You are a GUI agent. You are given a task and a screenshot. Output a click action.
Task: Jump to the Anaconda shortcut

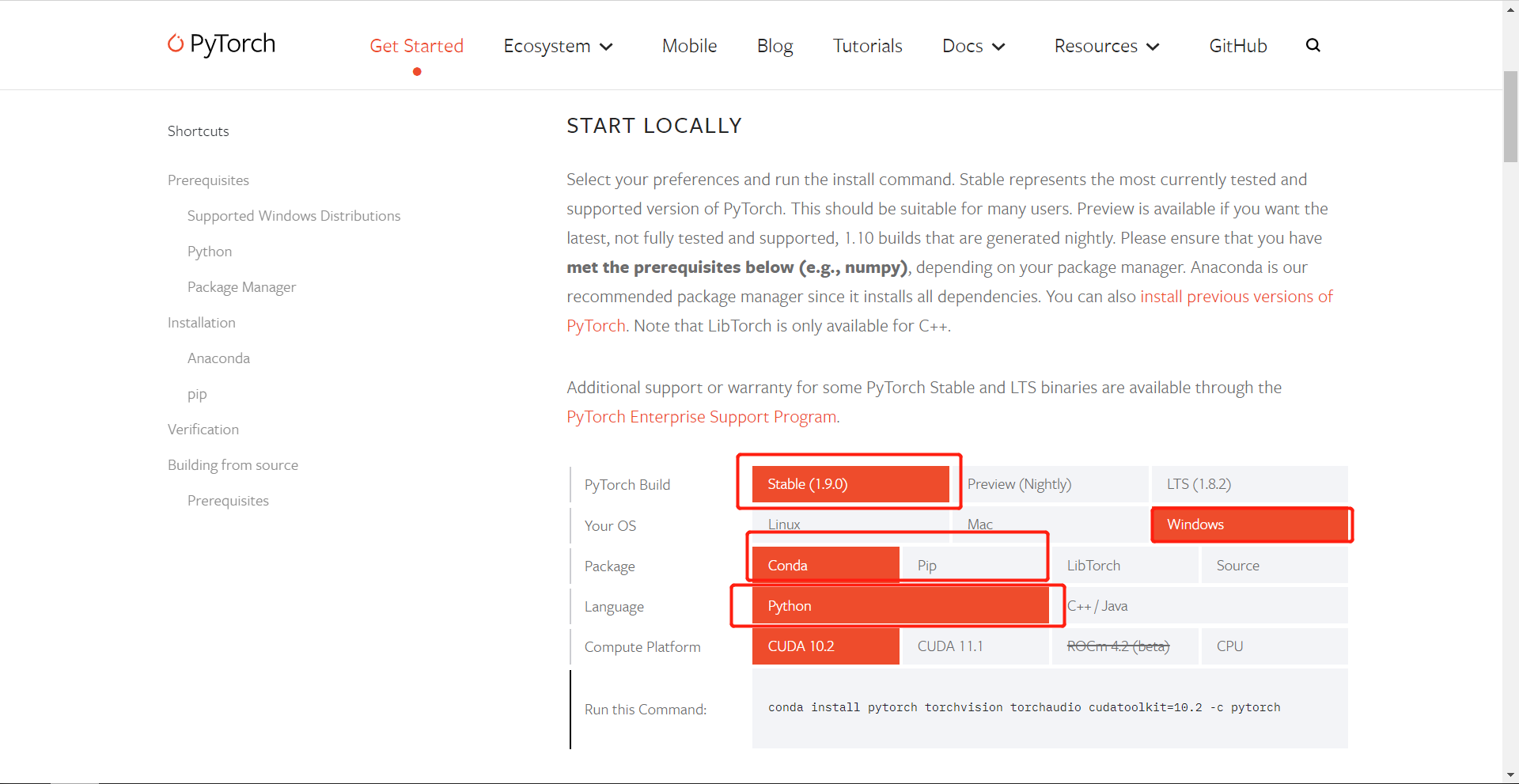click(218, 358)
